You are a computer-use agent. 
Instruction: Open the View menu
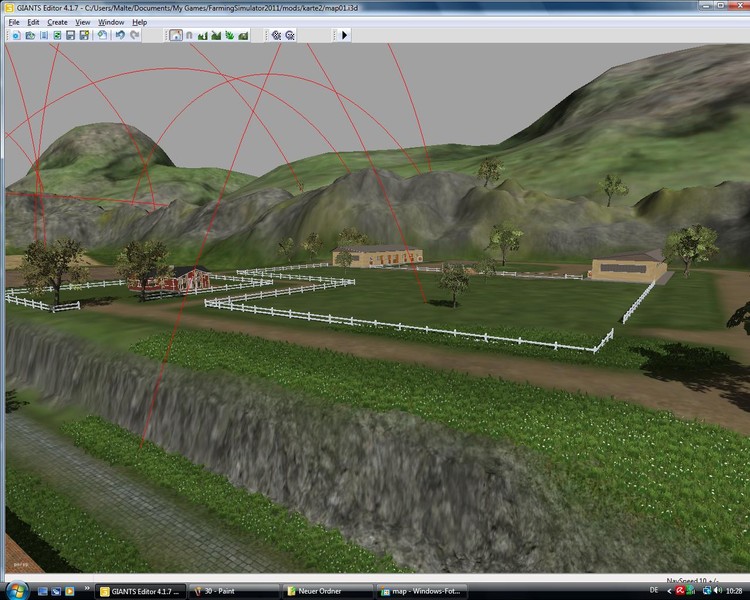click(83, 22)
